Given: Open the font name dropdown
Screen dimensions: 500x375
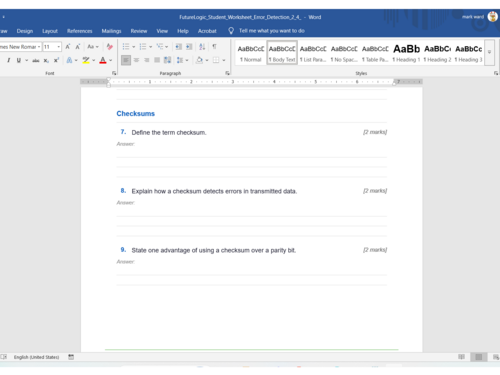Looking at the screenshot, I should click(x=39, y=47).
